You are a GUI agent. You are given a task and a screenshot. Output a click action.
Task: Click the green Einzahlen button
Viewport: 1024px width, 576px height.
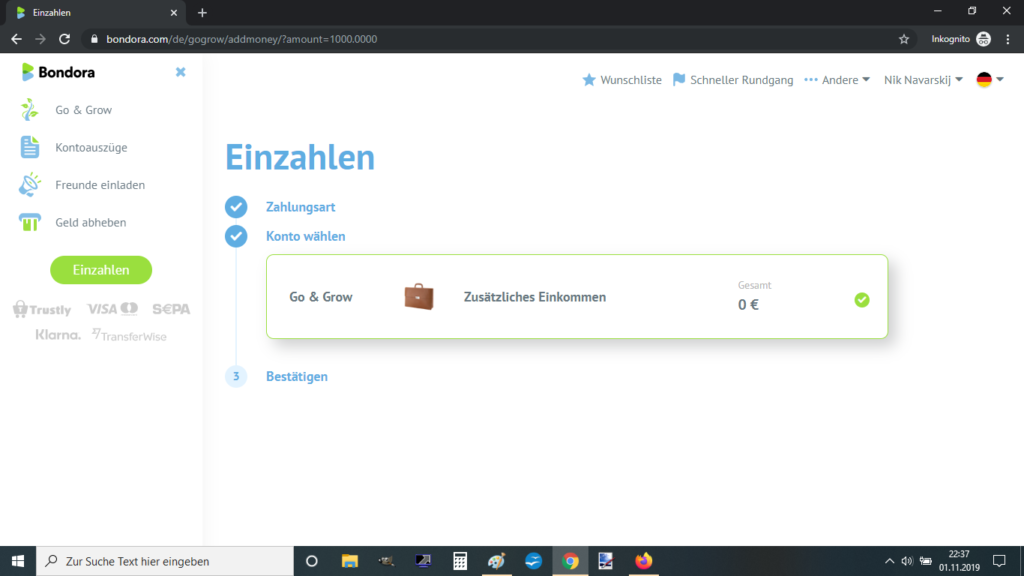[x=101, y=270]
